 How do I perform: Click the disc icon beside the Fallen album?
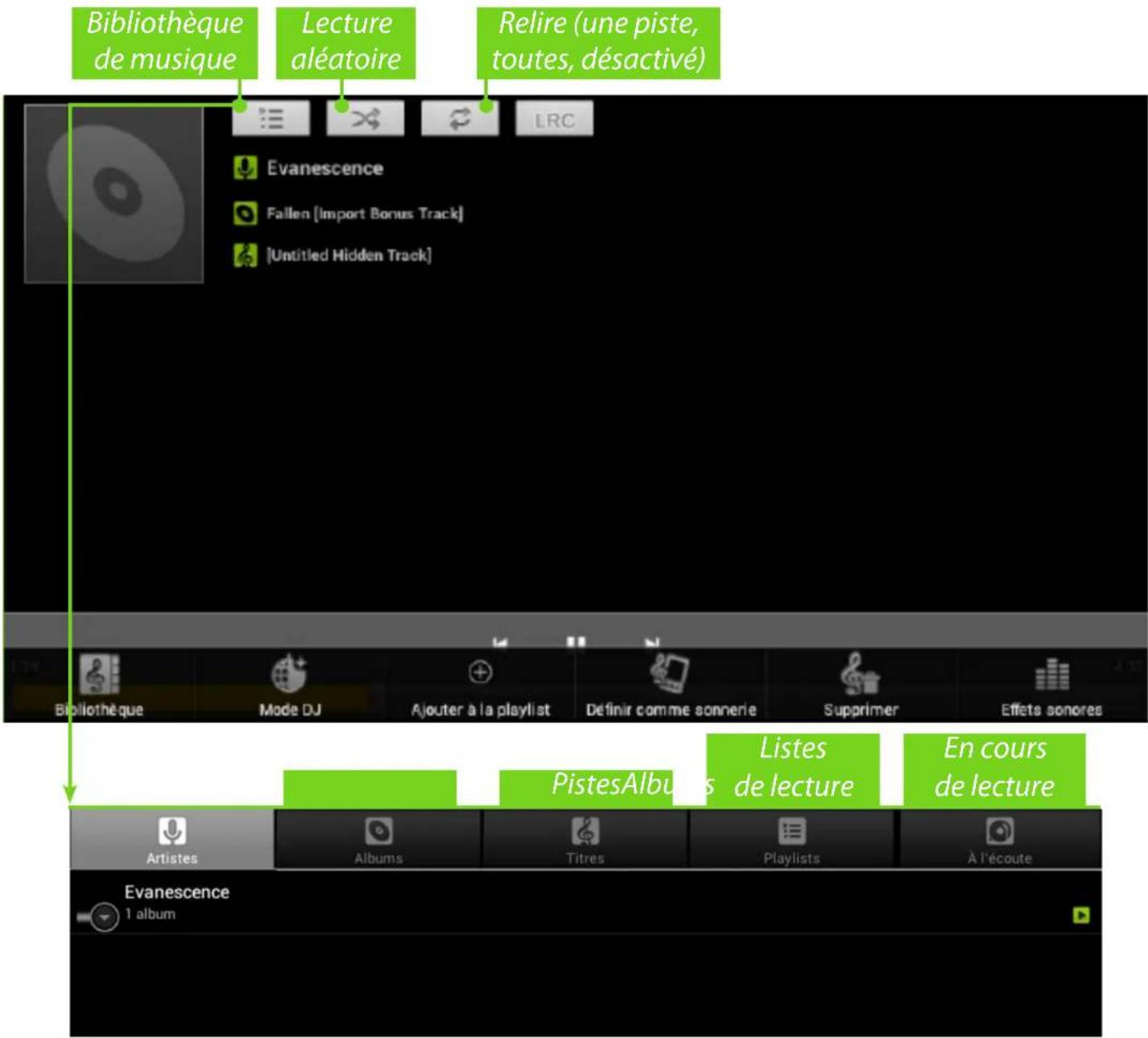(245, 213)
